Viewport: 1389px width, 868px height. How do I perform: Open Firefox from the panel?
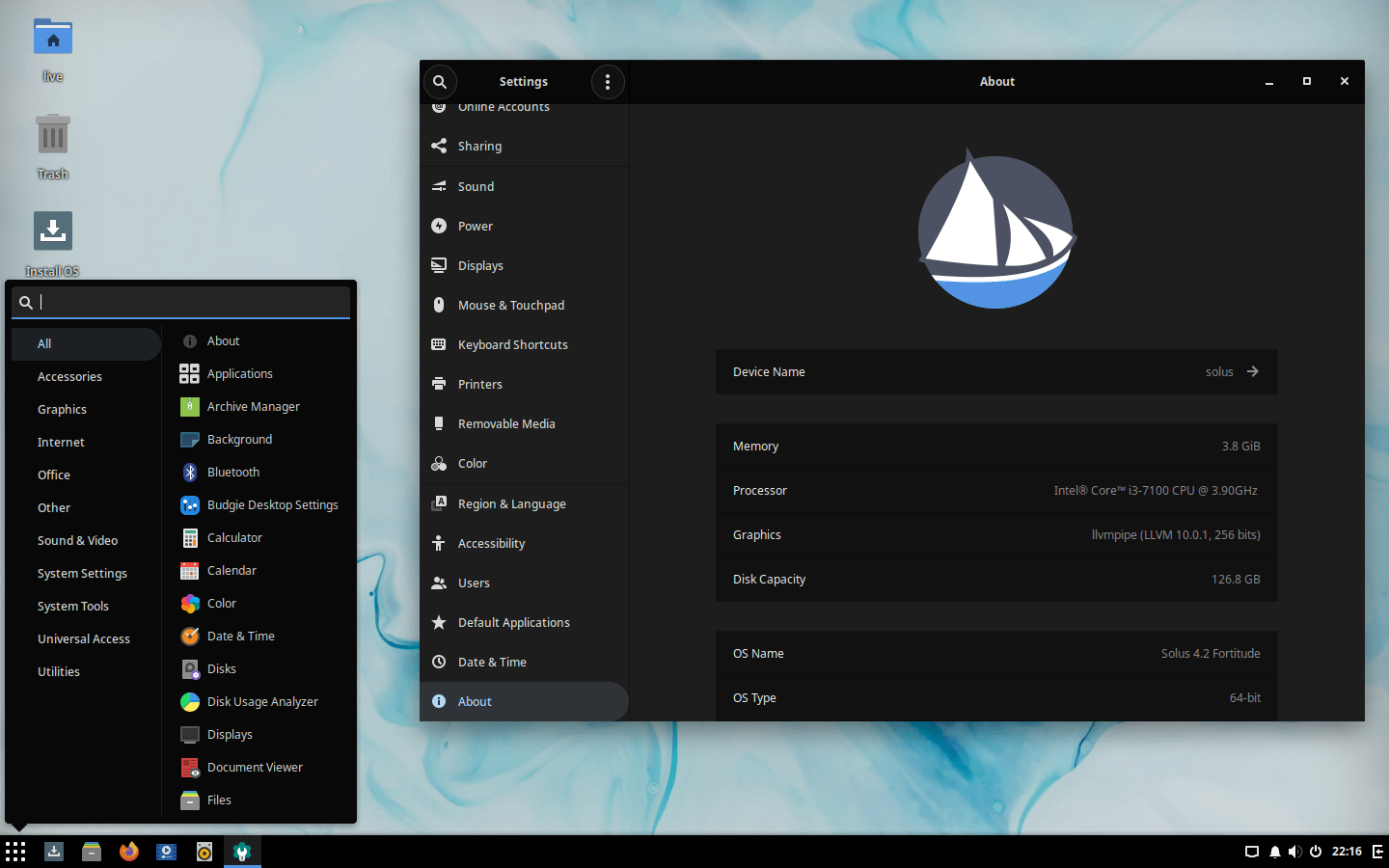click(129, 852)
